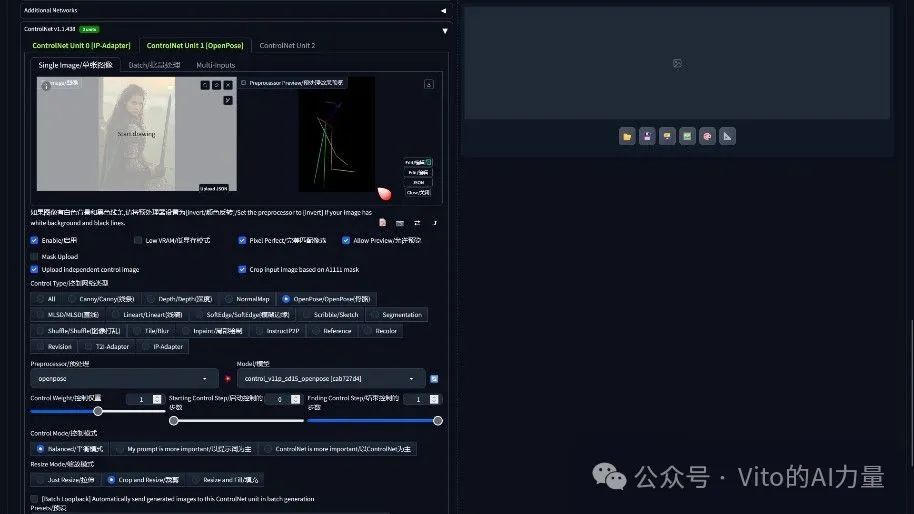914x514 pixels.
Task: Select the SoftEdge control type
Action: click(242, 315)
